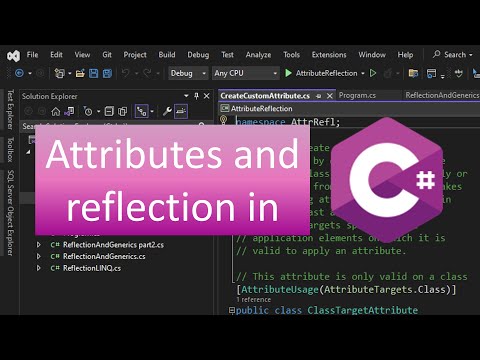The image size is (480, 360).
Task: Click the Save file icon
Action: pos(93,73)
